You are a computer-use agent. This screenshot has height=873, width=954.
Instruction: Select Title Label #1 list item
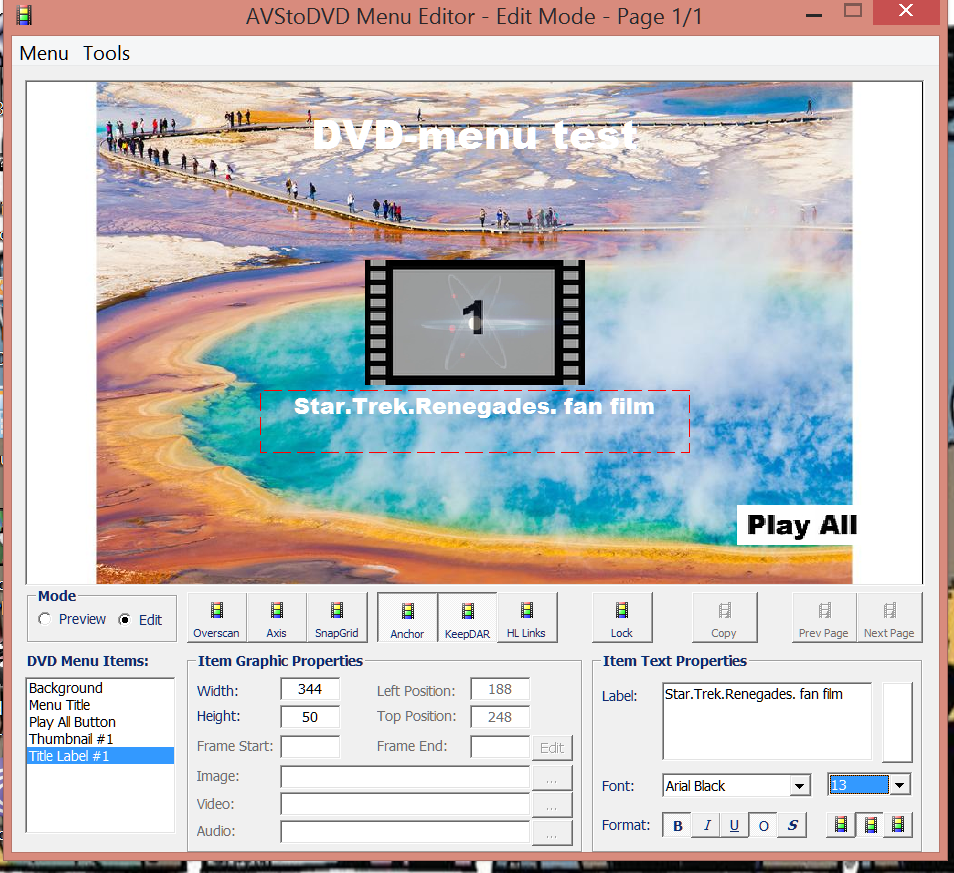[100, 756]
